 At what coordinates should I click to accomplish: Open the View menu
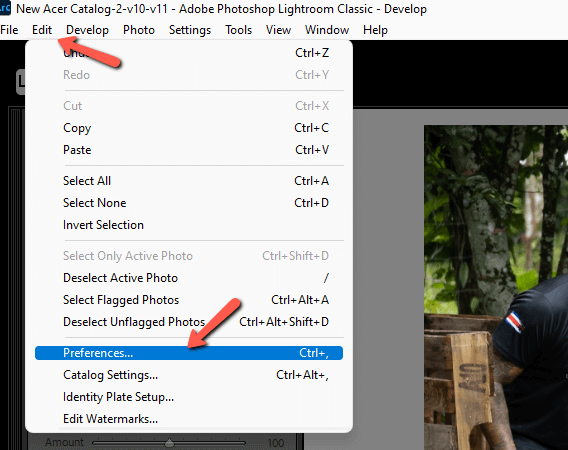[x=278, y=30]
